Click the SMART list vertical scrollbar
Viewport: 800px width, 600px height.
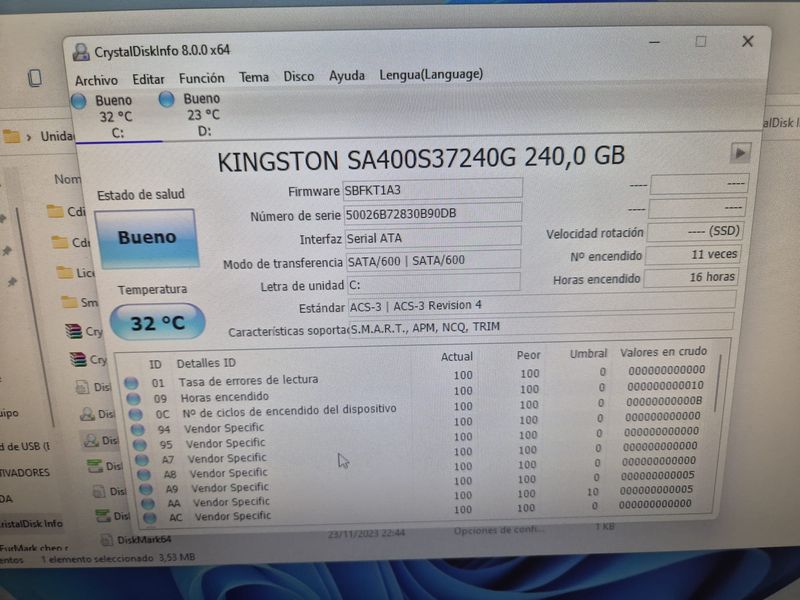[x=718, y=383]
